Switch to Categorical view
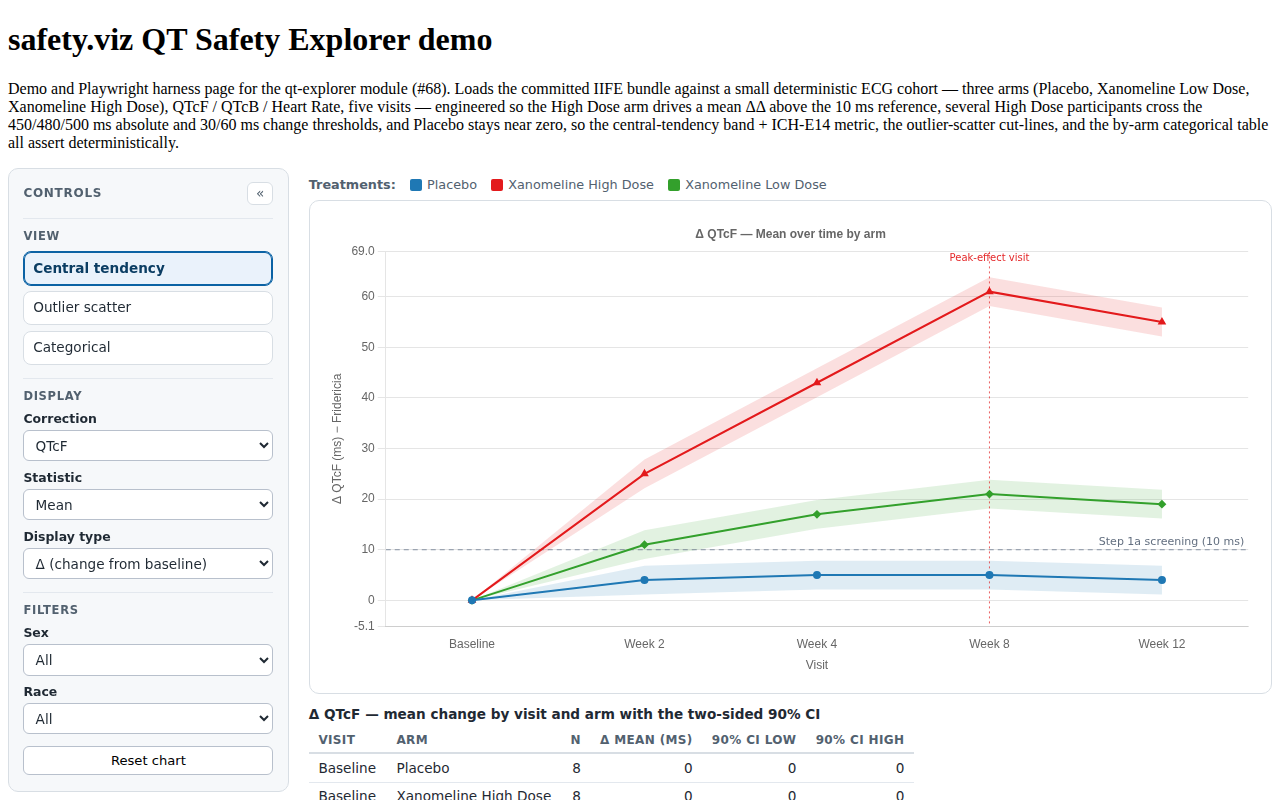This screenshot has width=1280, height=800. [148, 348]
